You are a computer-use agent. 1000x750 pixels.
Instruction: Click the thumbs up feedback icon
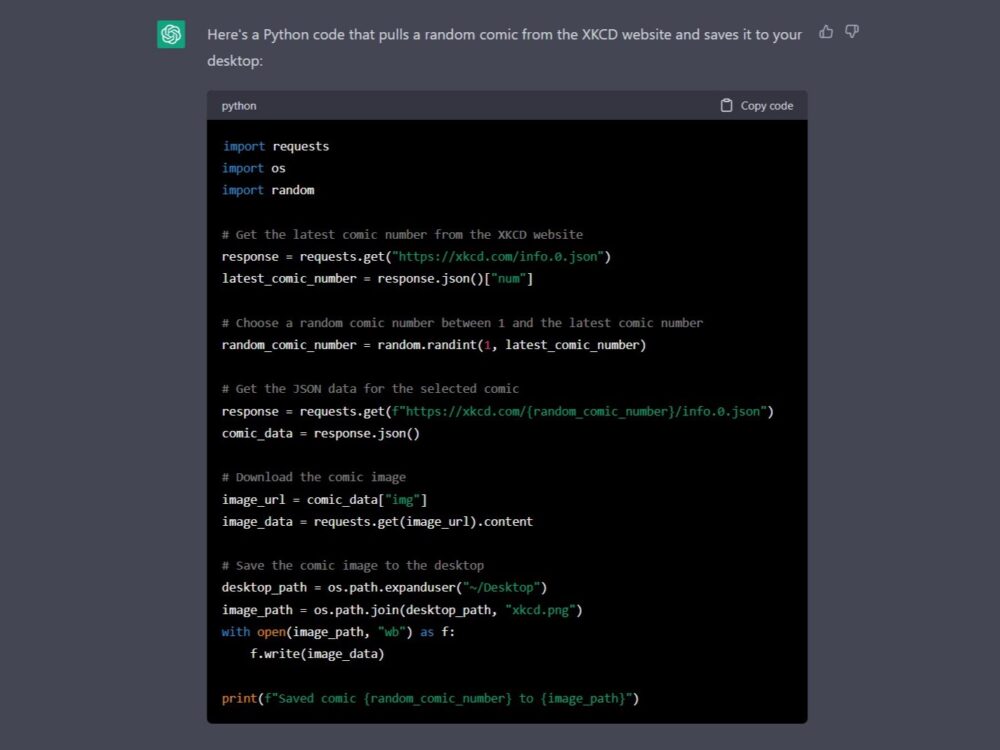[x=826, y=32]
